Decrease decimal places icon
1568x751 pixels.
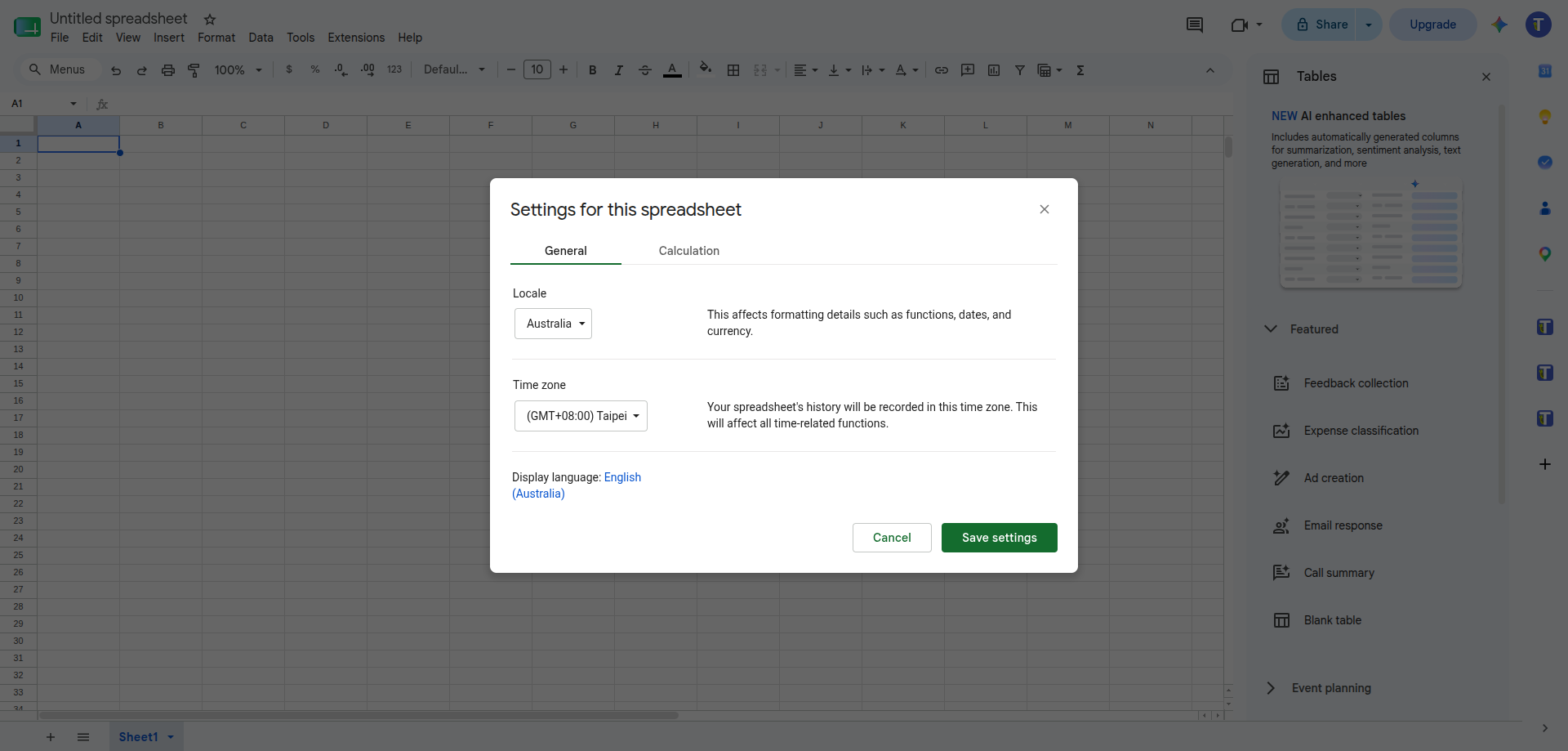(341, 70)
